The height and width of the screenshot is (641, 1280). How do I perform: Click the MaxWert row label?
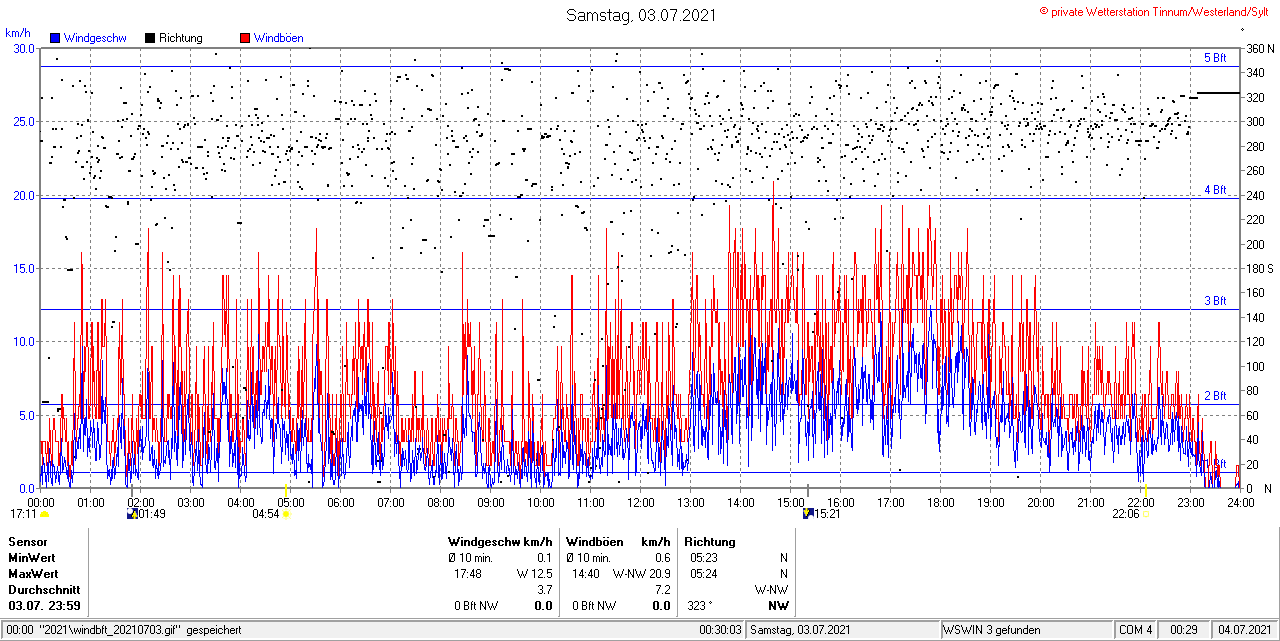pos(34,574)
